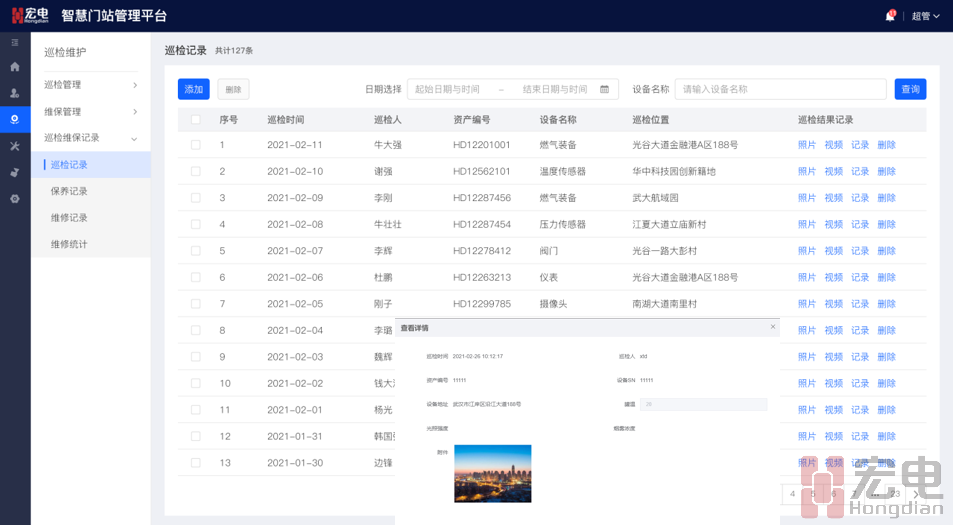This screenshot has height=525, width=954.
Task: Click the calendar icon in date picker
Action: coord(604,89)
